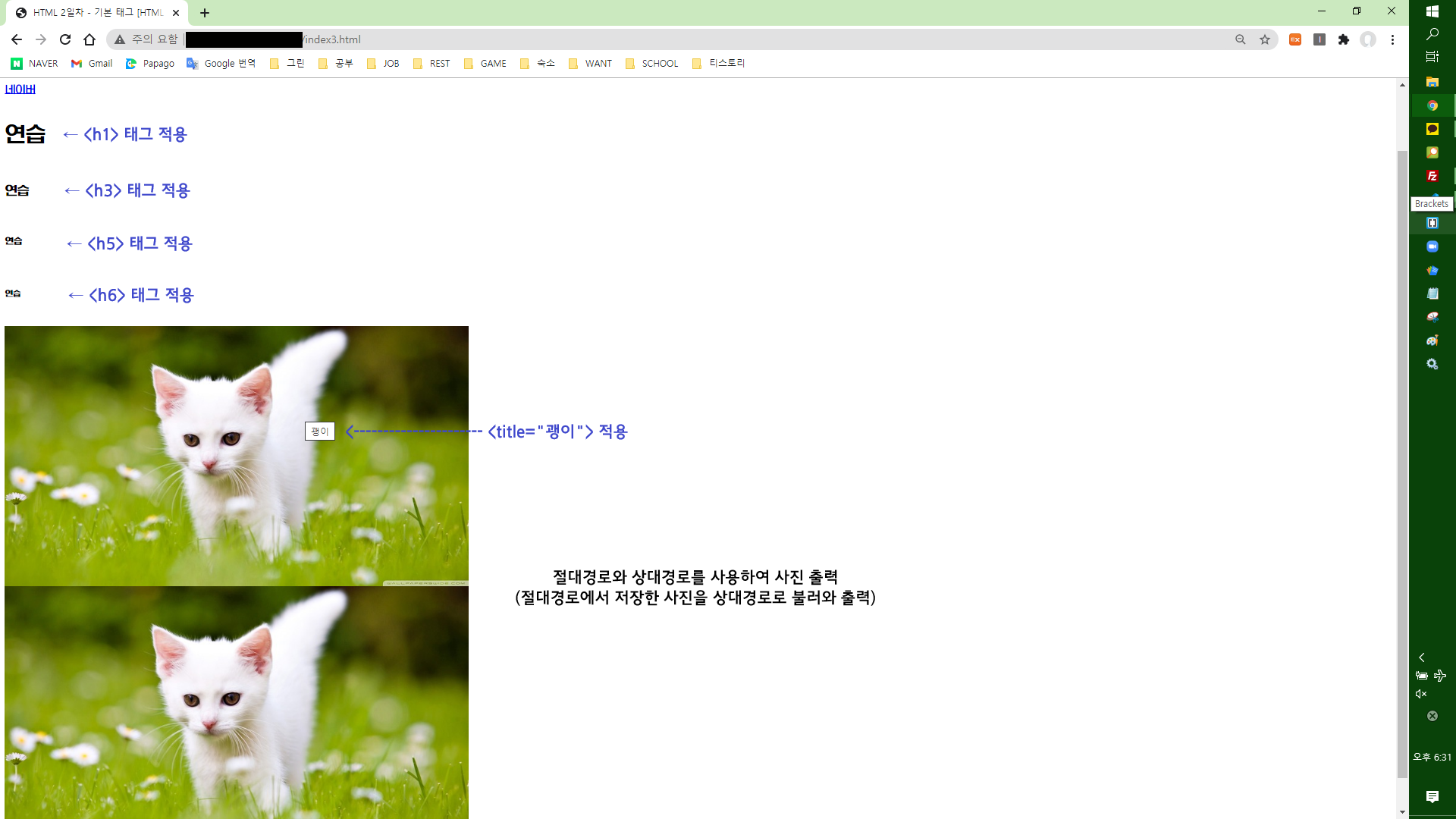This screenshot has width=1456, height=819.
Task: Open the Extensions puzzle-piece menu
Action: tap(1344, 39)
